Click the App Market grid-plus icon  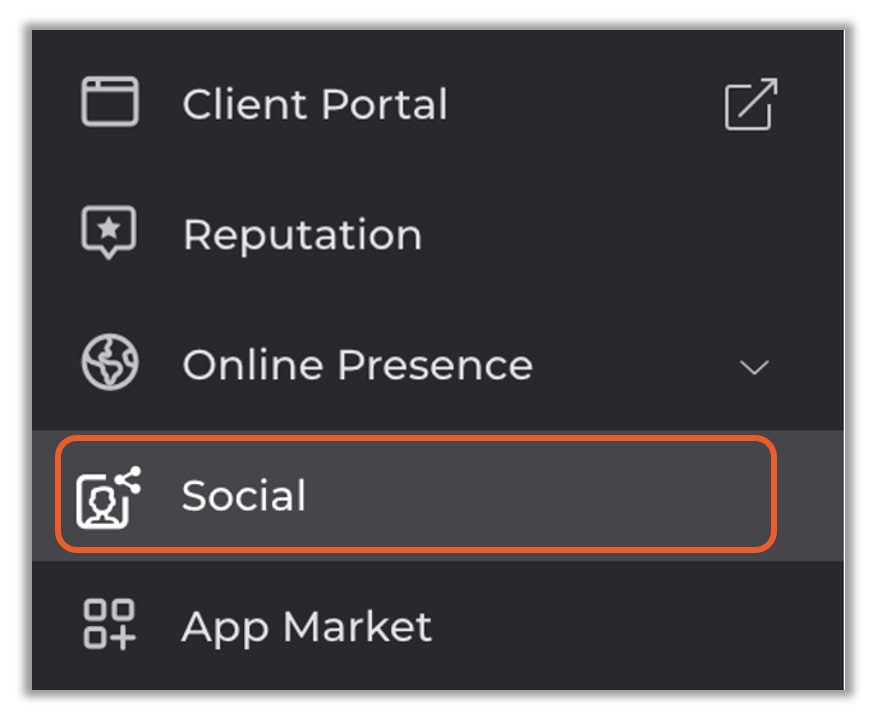109,624
